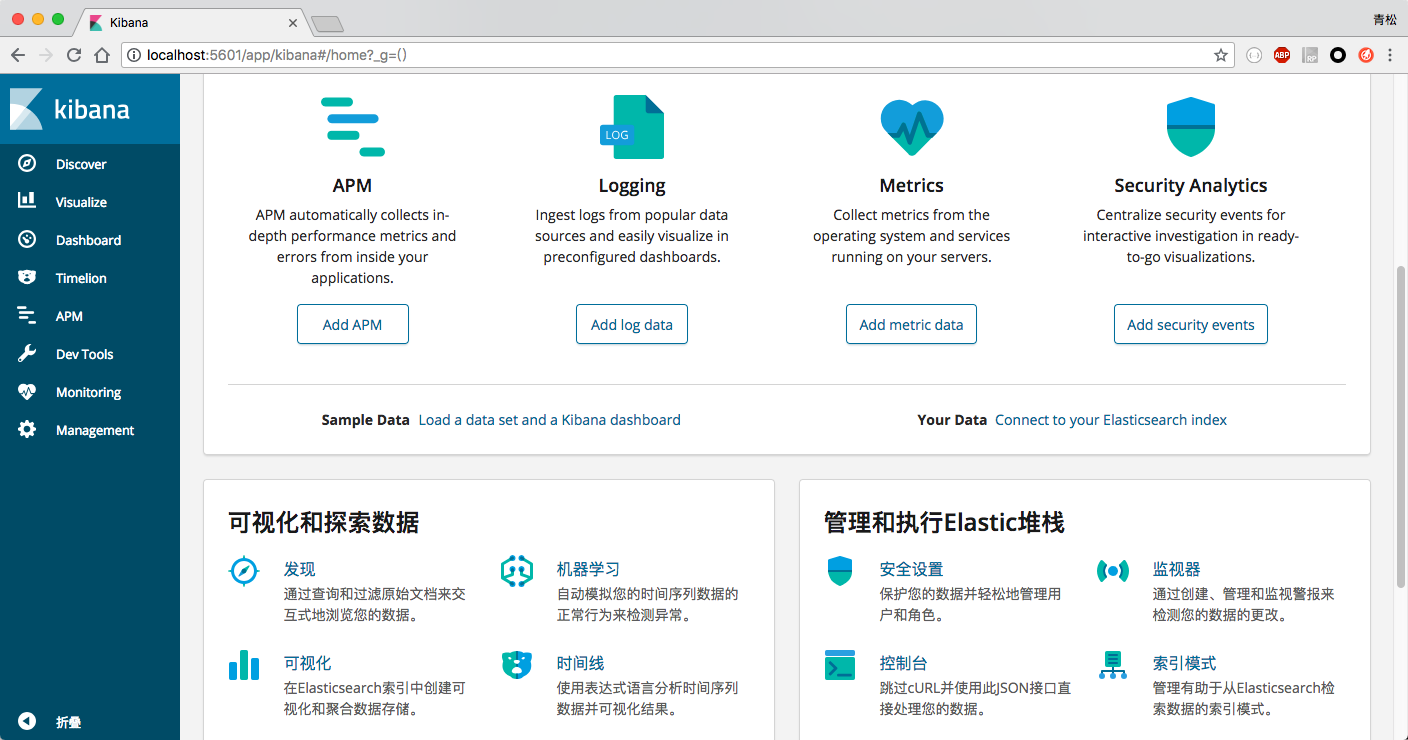Open the 监视器 link
The height and width of the screenshot is (740, 1408).
point(1177,569)
